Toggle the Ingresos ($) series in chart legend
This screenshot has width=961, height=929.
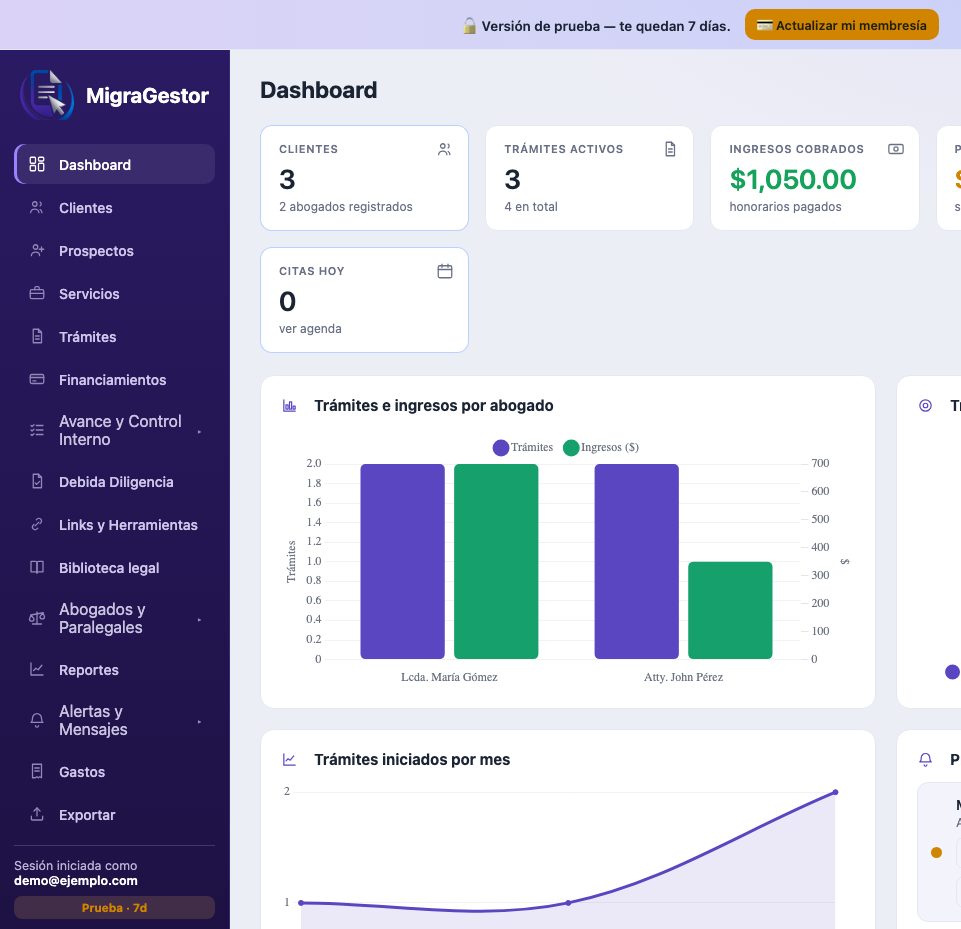[x=601, y=447]
